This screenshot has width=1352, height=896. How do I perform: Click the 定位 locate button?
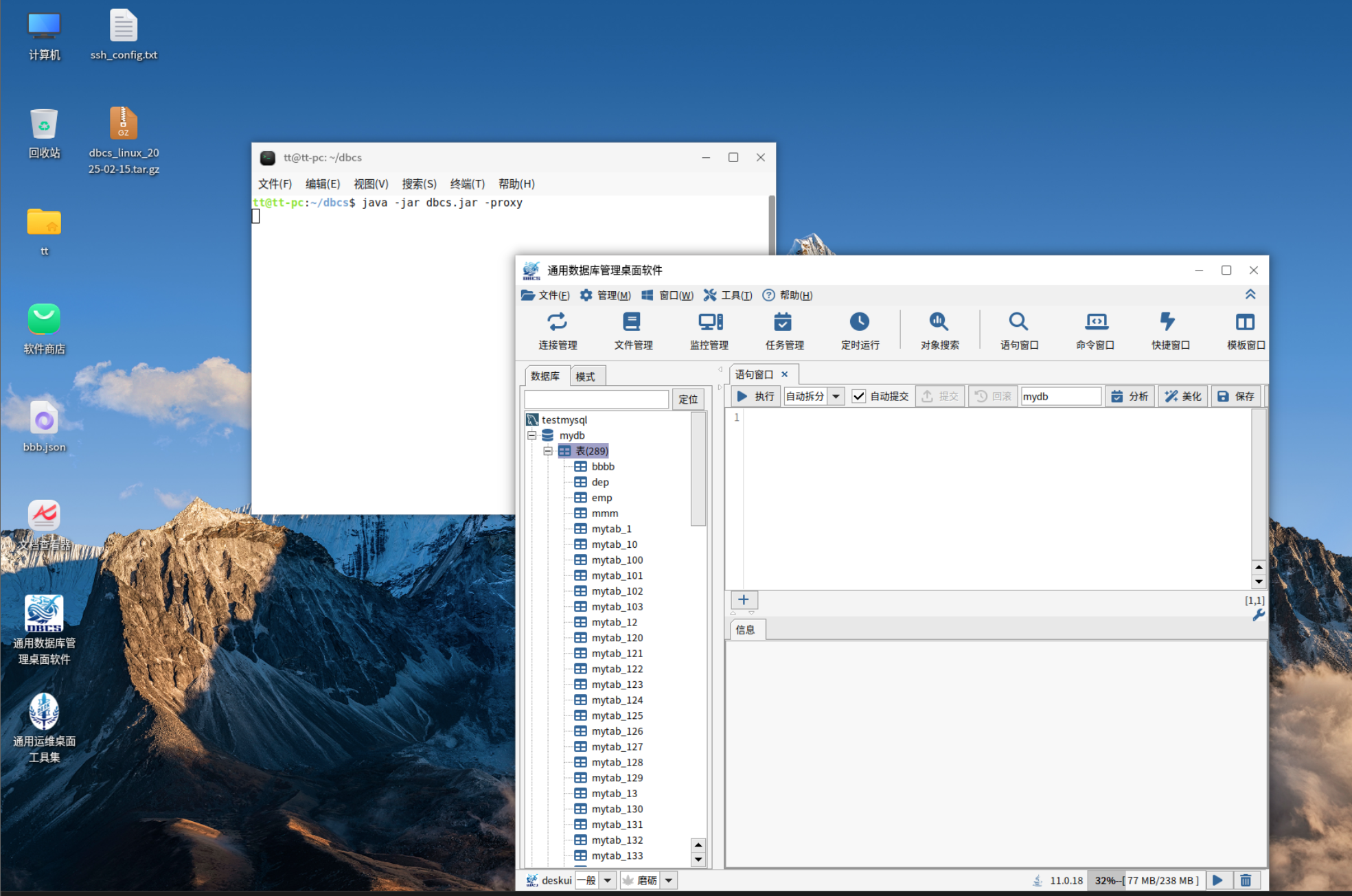[687, 399]
